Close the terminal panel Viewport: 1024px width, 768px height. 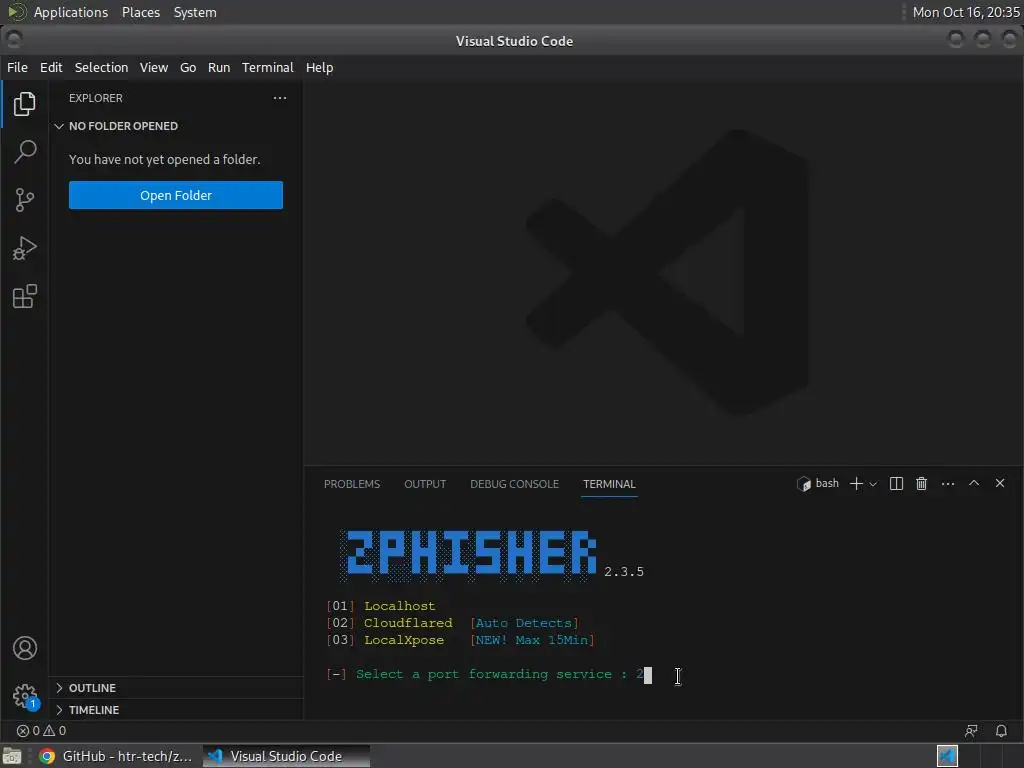pyautogui.click(x=1000, y=483)
